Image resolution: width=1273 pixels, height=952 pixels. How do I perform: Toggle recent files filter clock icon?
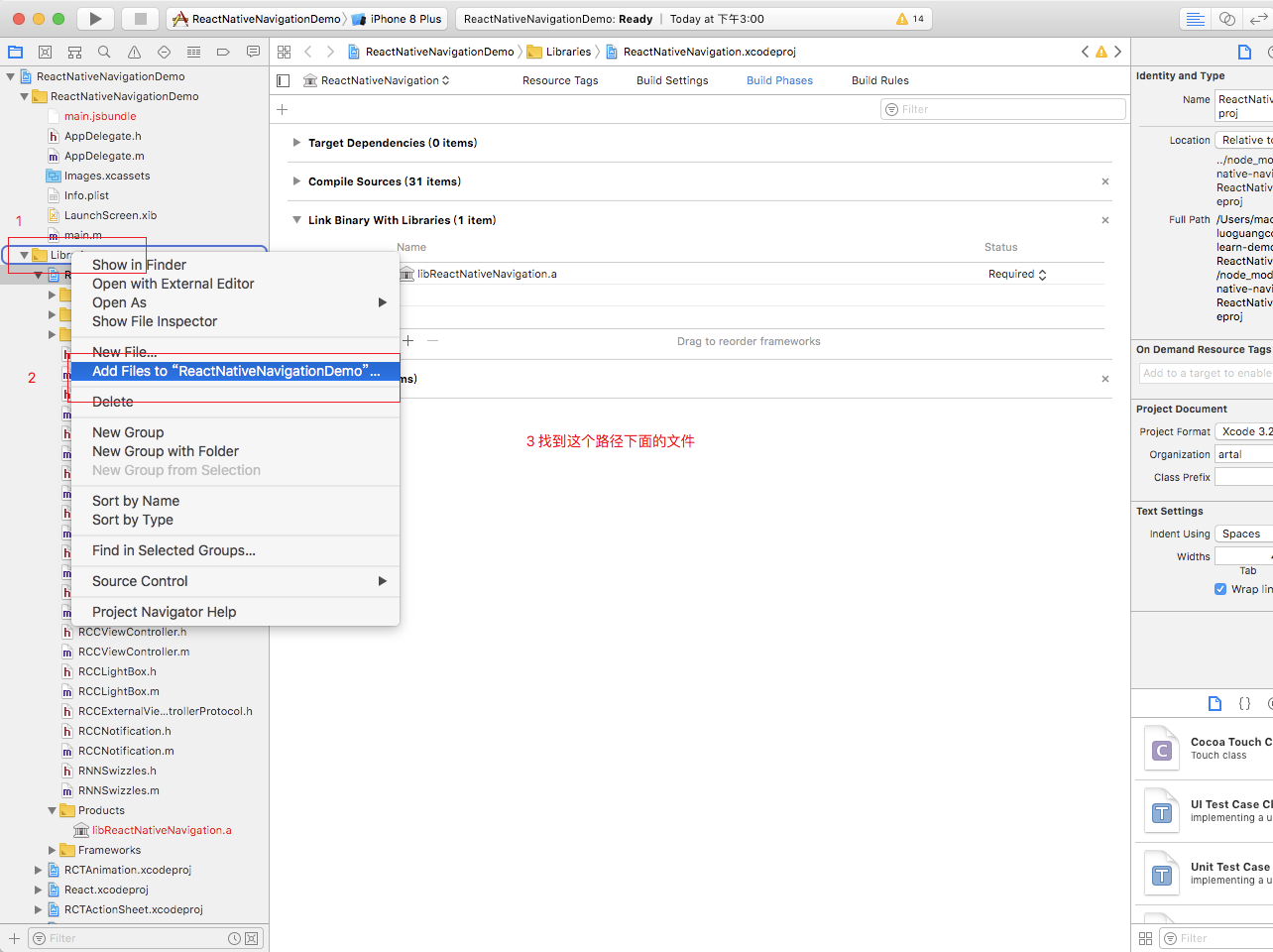(234, 938)
